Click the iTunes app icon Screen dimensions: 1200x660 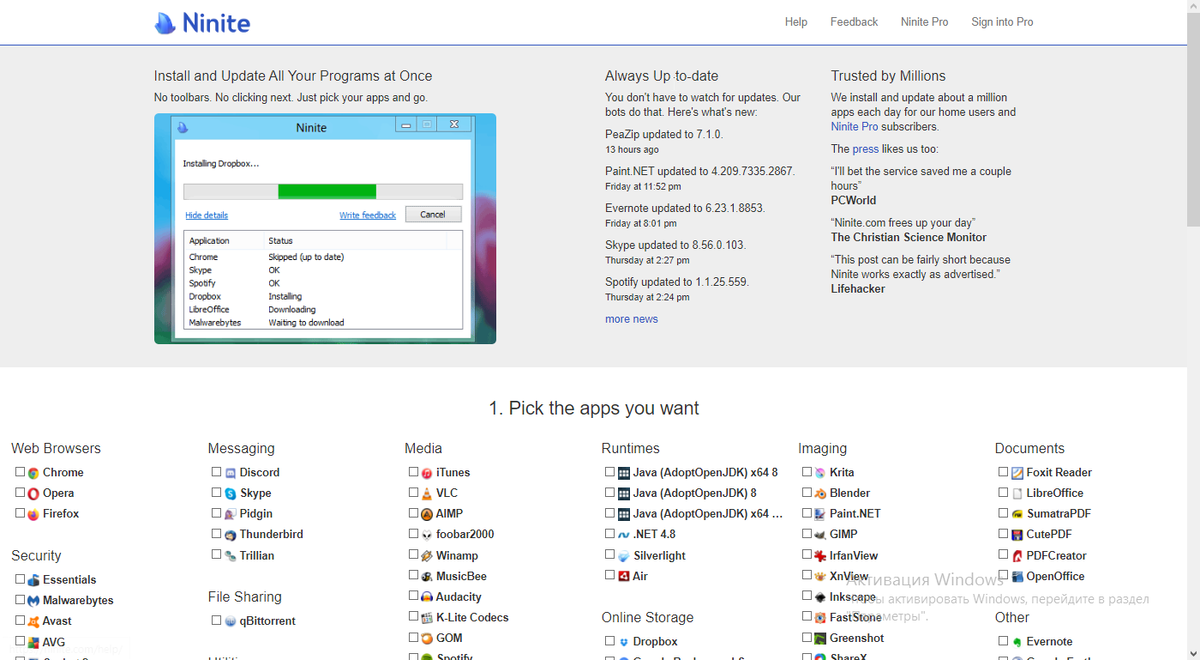coord(427,472)
